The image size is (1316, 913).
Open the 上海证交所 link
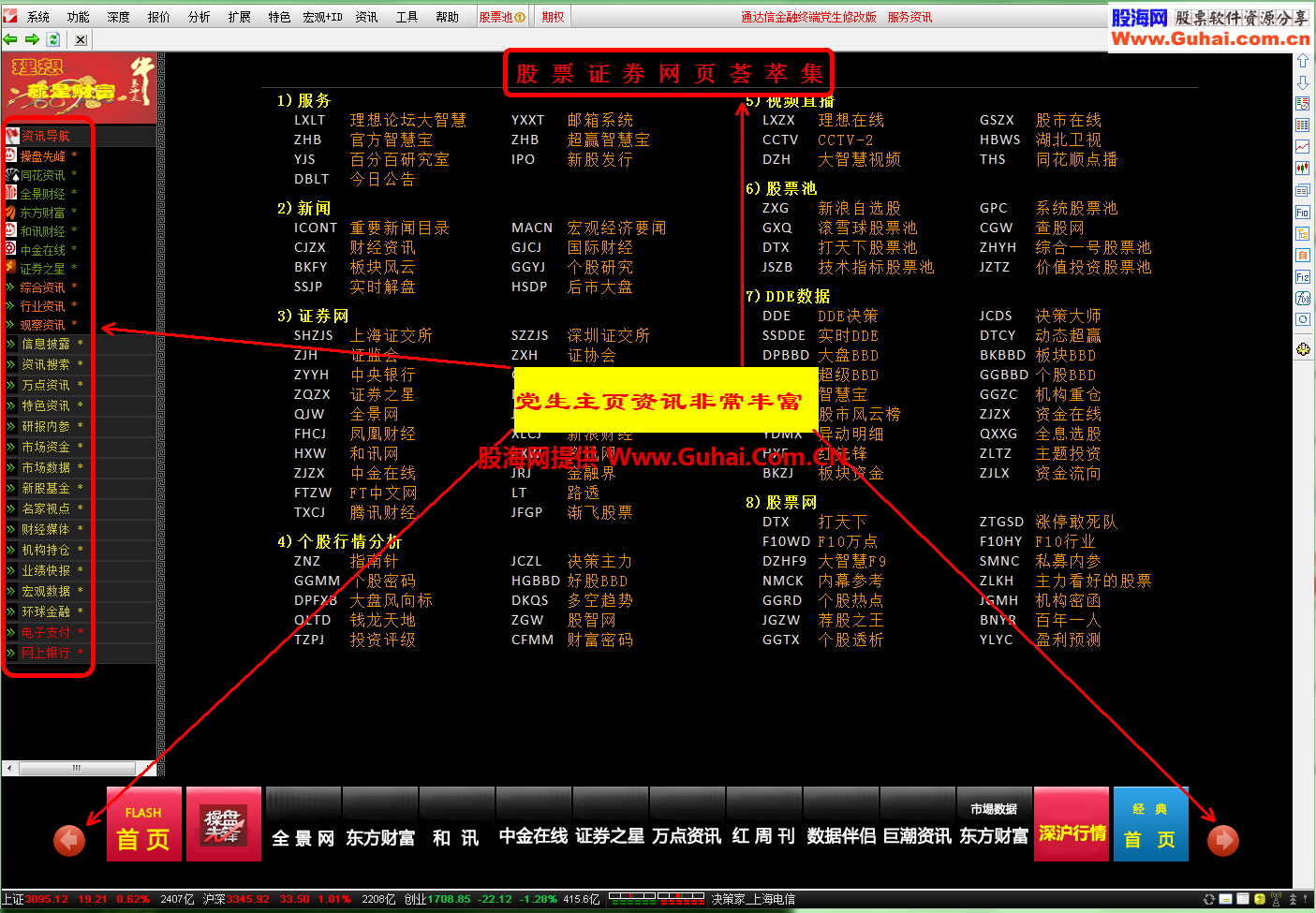(391, 335)
